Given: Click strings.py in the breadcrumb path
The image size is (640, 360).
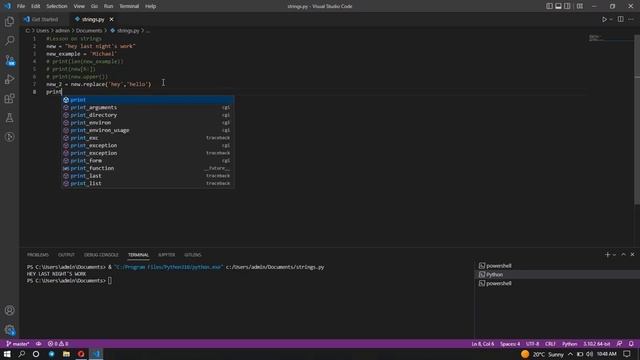Looking at the screenshot, I should (128, 31).
